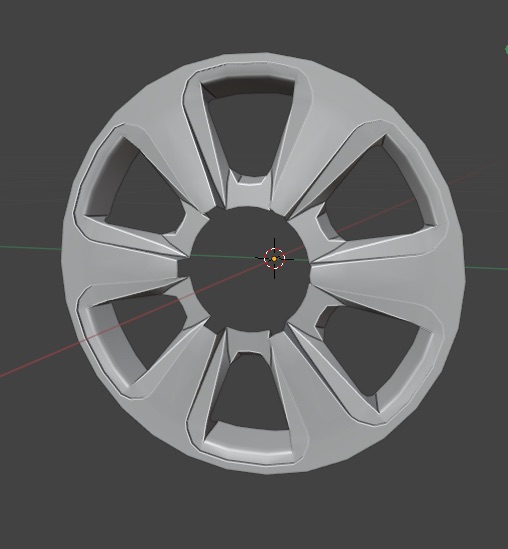
Task: Click the 3D cursor crosshair in hub
Action: pos(274,258)
